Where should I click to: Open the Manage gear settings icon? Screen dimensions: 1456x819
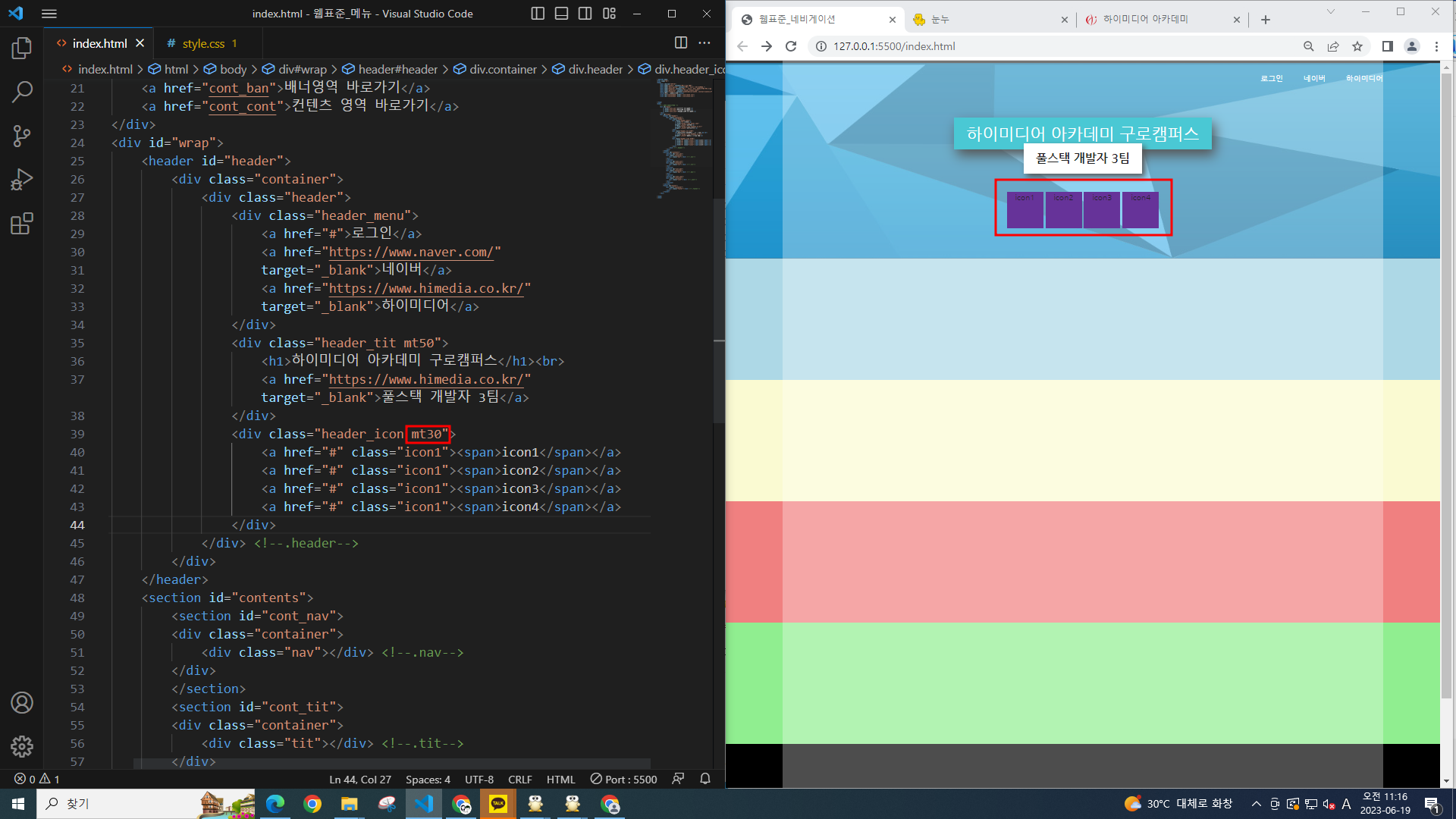[22, 746]
